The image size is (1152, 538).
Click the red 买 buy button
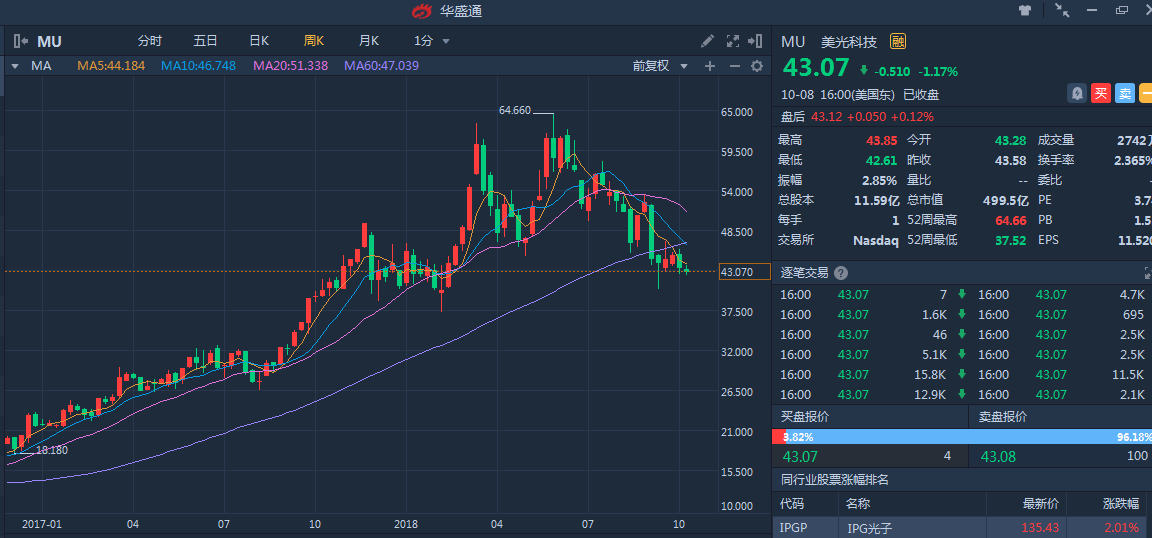pos(1101,93)
